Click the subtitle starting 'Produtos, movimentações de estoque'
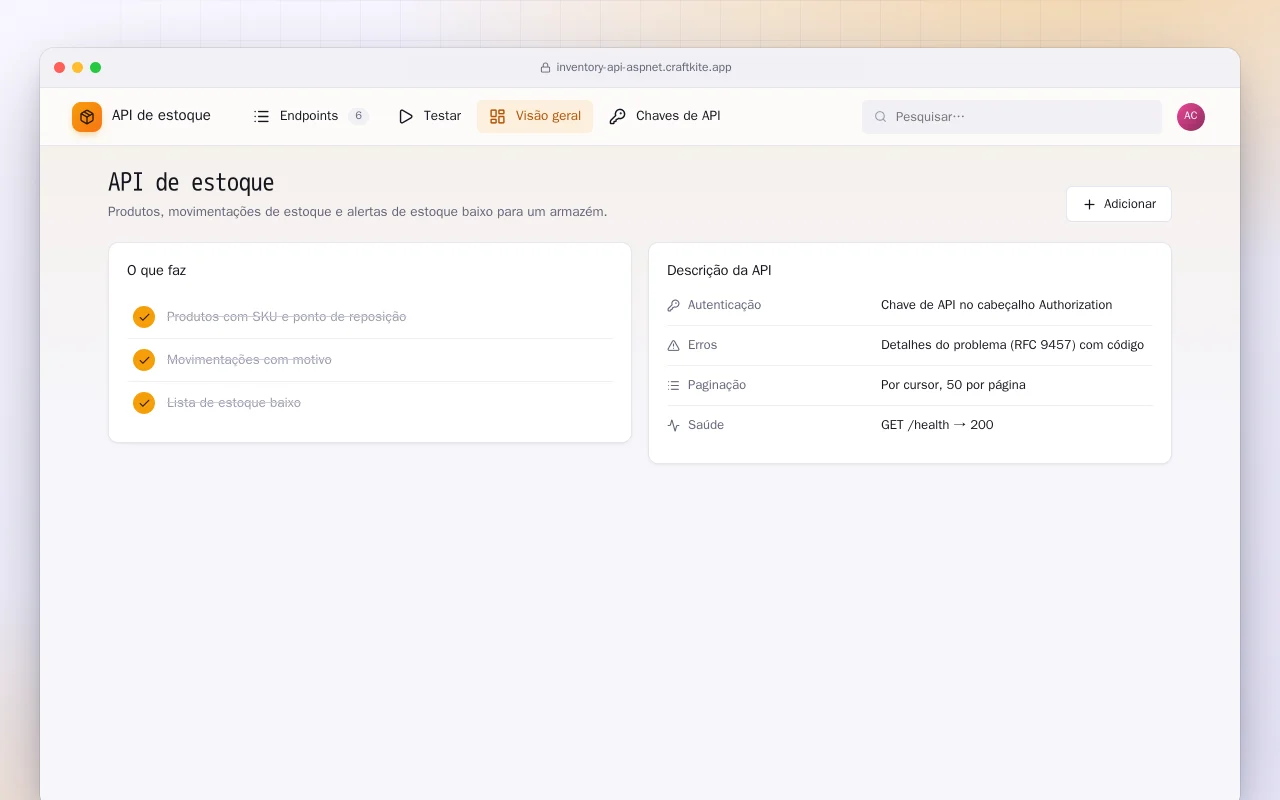Screen dimensions: 1280x800 (x=357, y=212)
